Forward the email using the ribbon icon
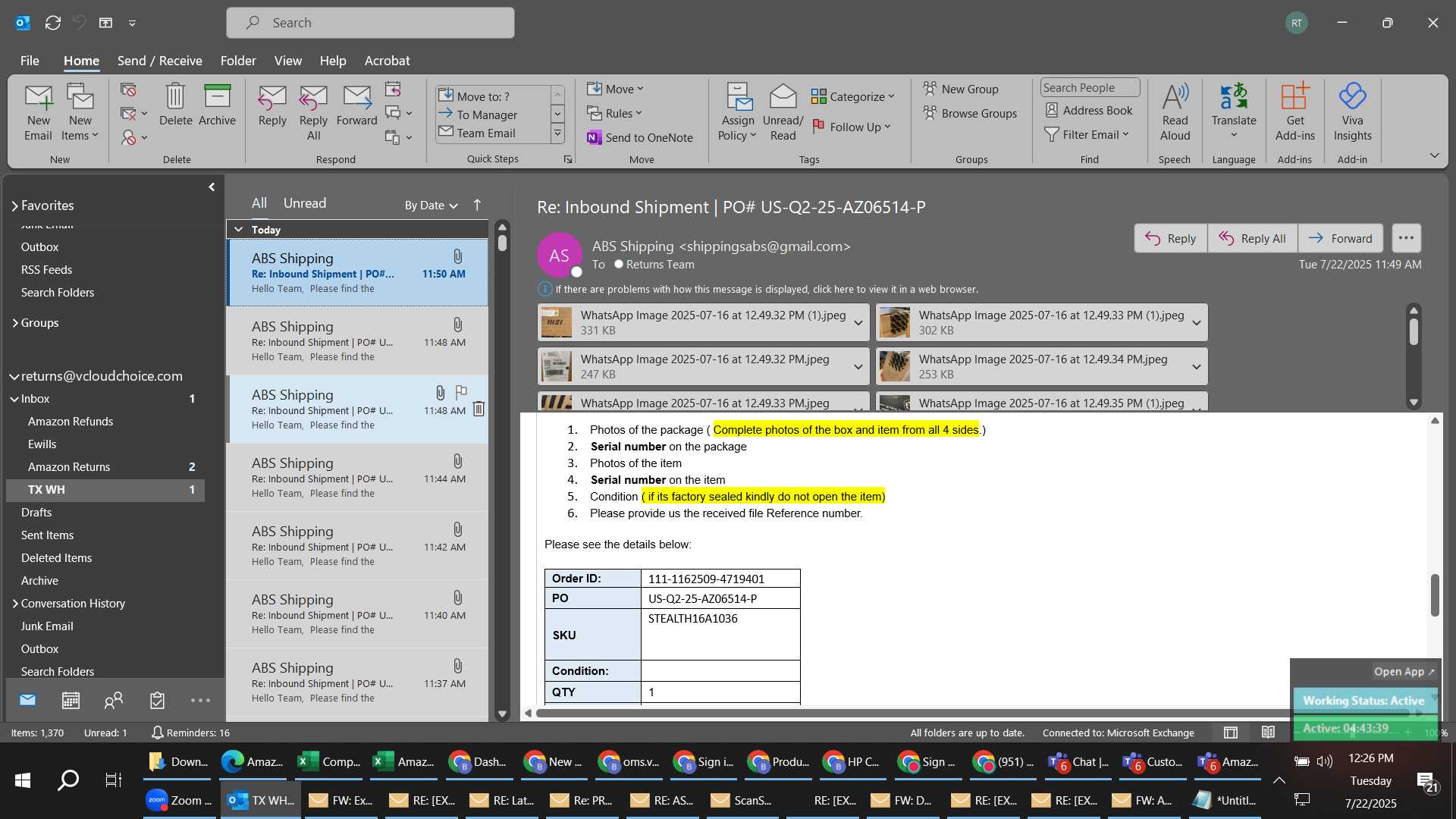Image resolution: width=1456 pixels, height=819 pixels. click(x=356, y=105)
